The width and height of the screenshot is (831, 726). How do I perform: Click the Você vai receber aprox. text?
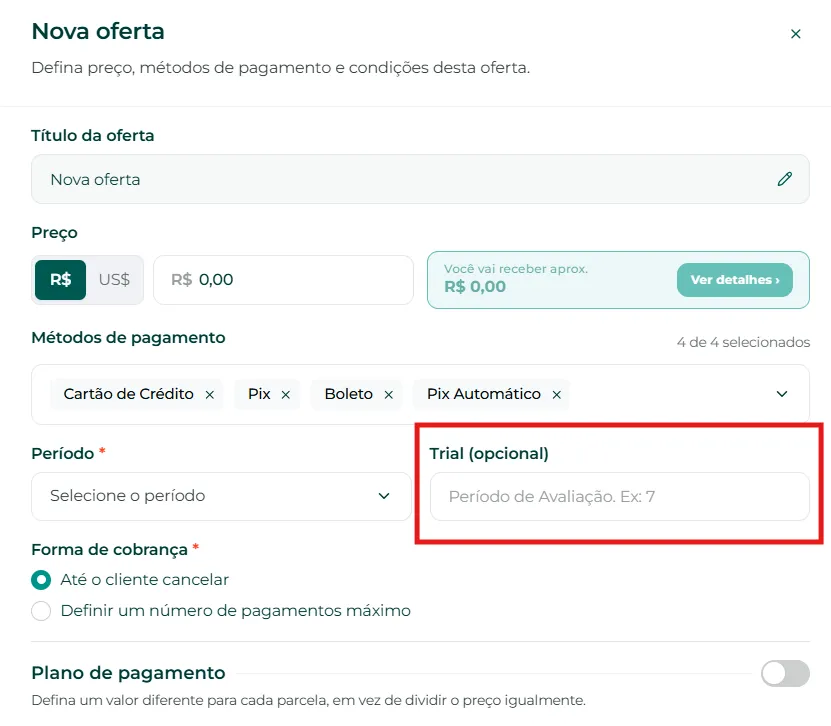(x=516, y=269)
